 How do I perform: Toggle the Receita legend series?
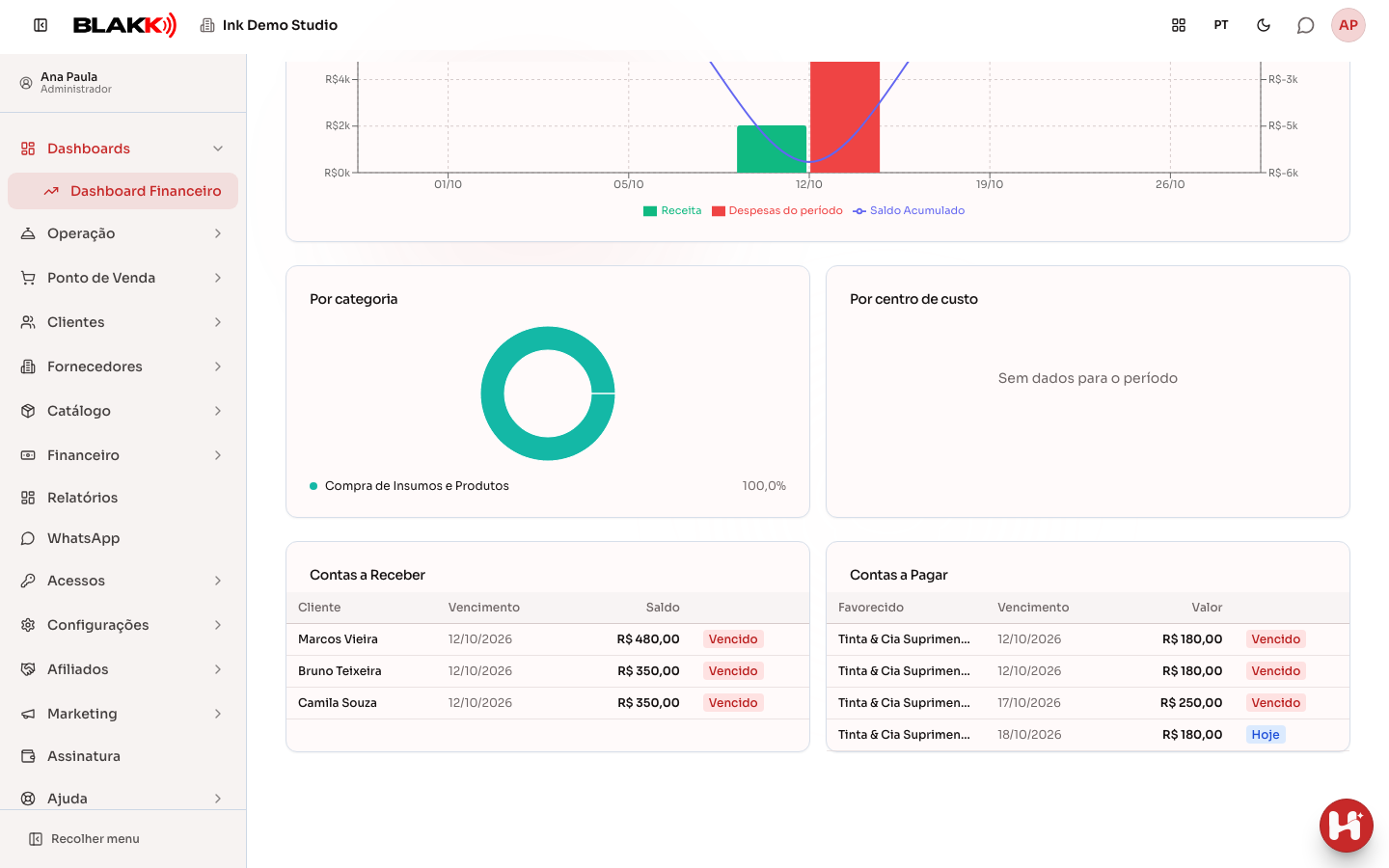pos(672,210)
